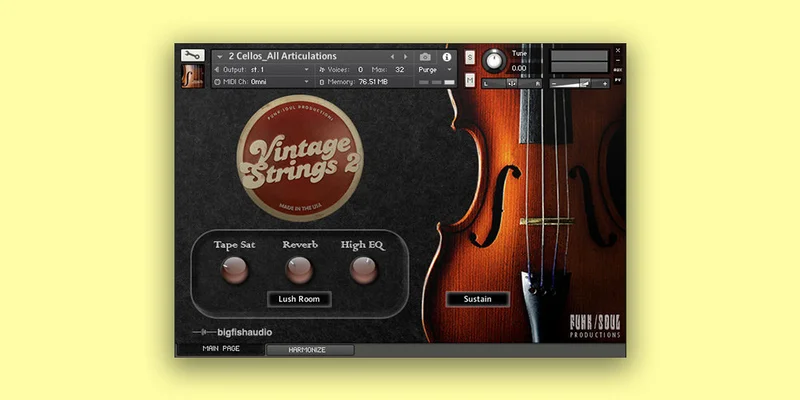Screen dimensions: 800x400
Task: Open the Purge dropdown menu
Action: [x=435, y=69]
